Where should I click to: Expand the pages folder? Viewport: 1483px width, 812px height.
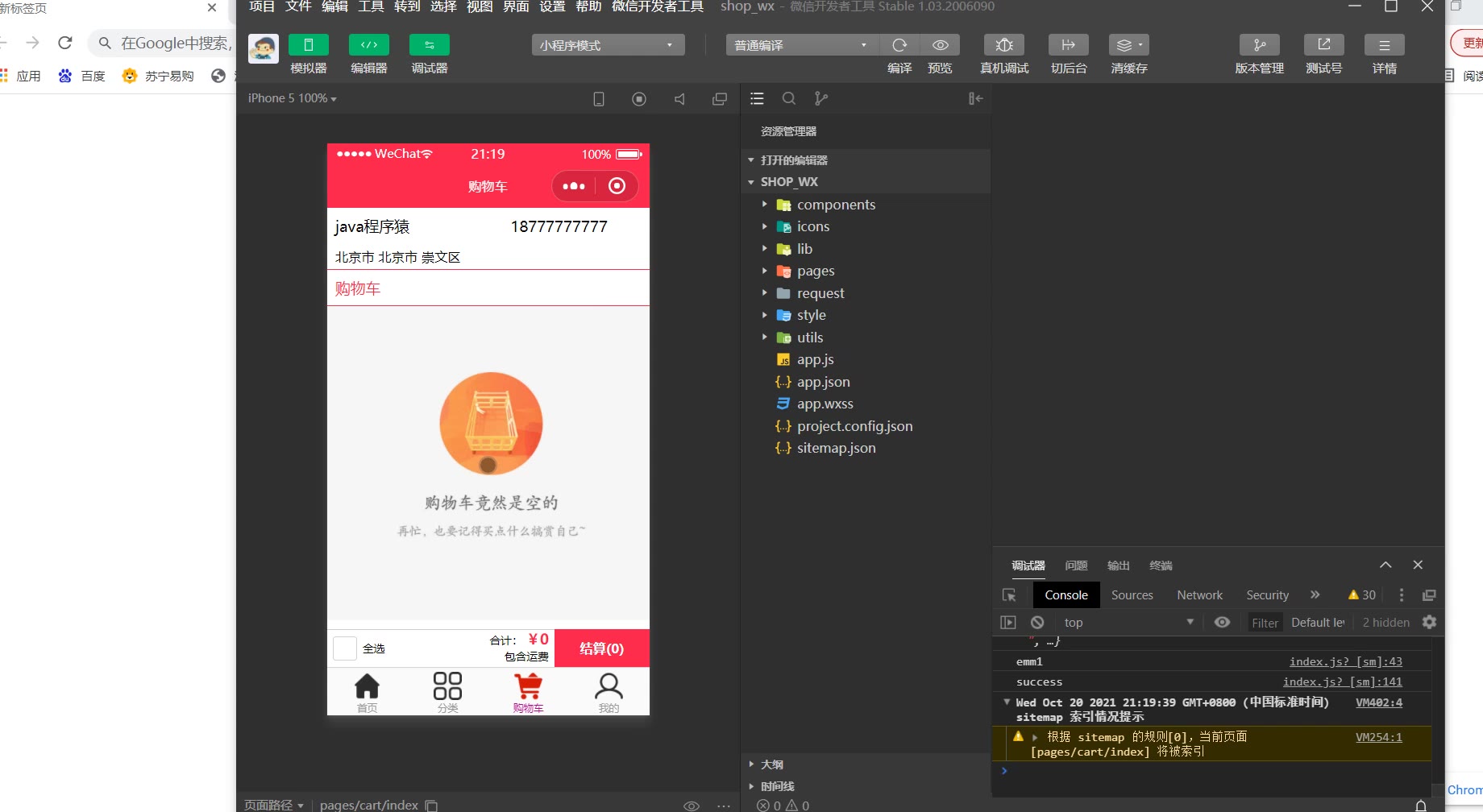[x=815, y=271]
